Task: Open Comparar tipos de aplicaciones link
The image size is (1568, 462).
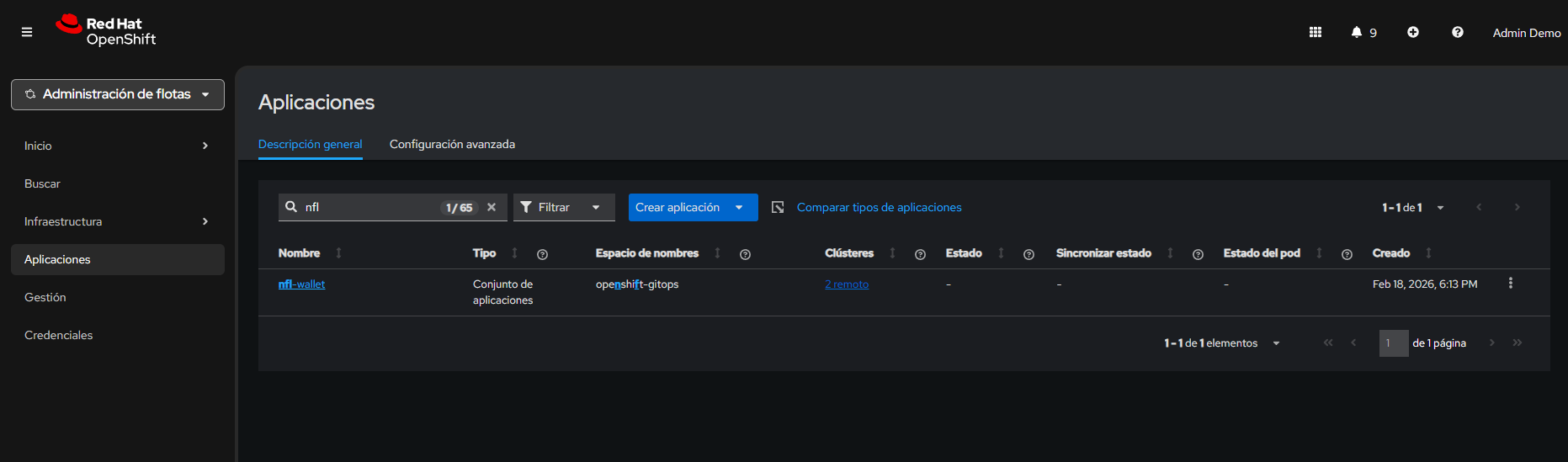Action: pyautogui.click(x=879, y=207)
